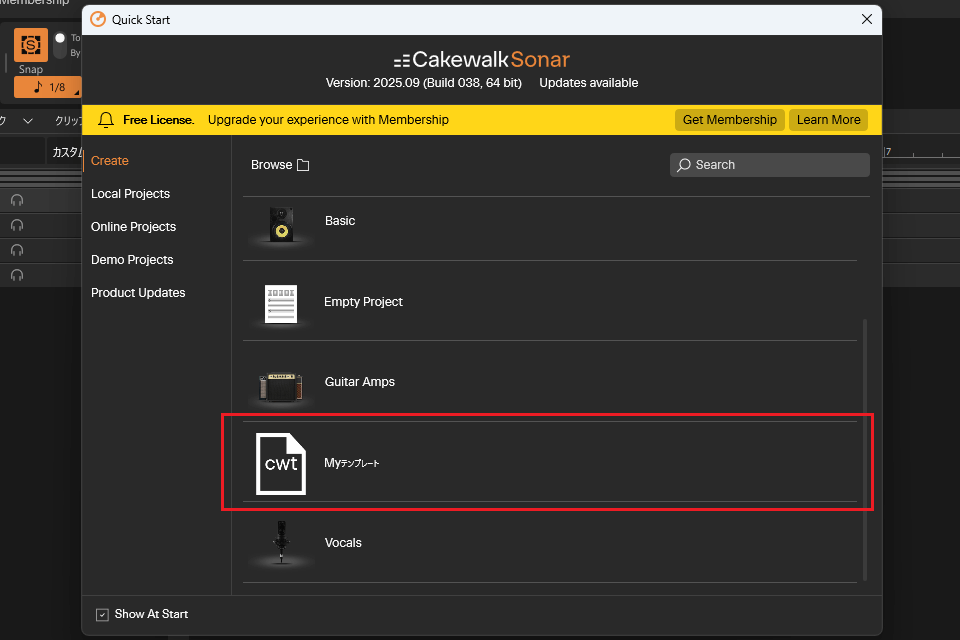Uncheck the Show At Start checkbox
The width and height of the screenshot is (960, 640).
point(102,615)
